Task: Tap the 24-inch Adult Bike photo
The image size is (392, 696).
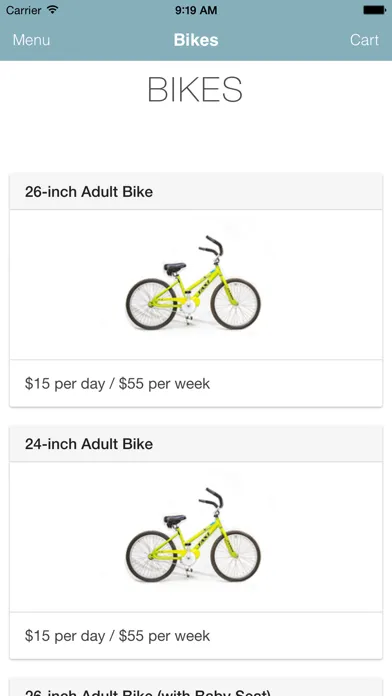Action: 194,535
